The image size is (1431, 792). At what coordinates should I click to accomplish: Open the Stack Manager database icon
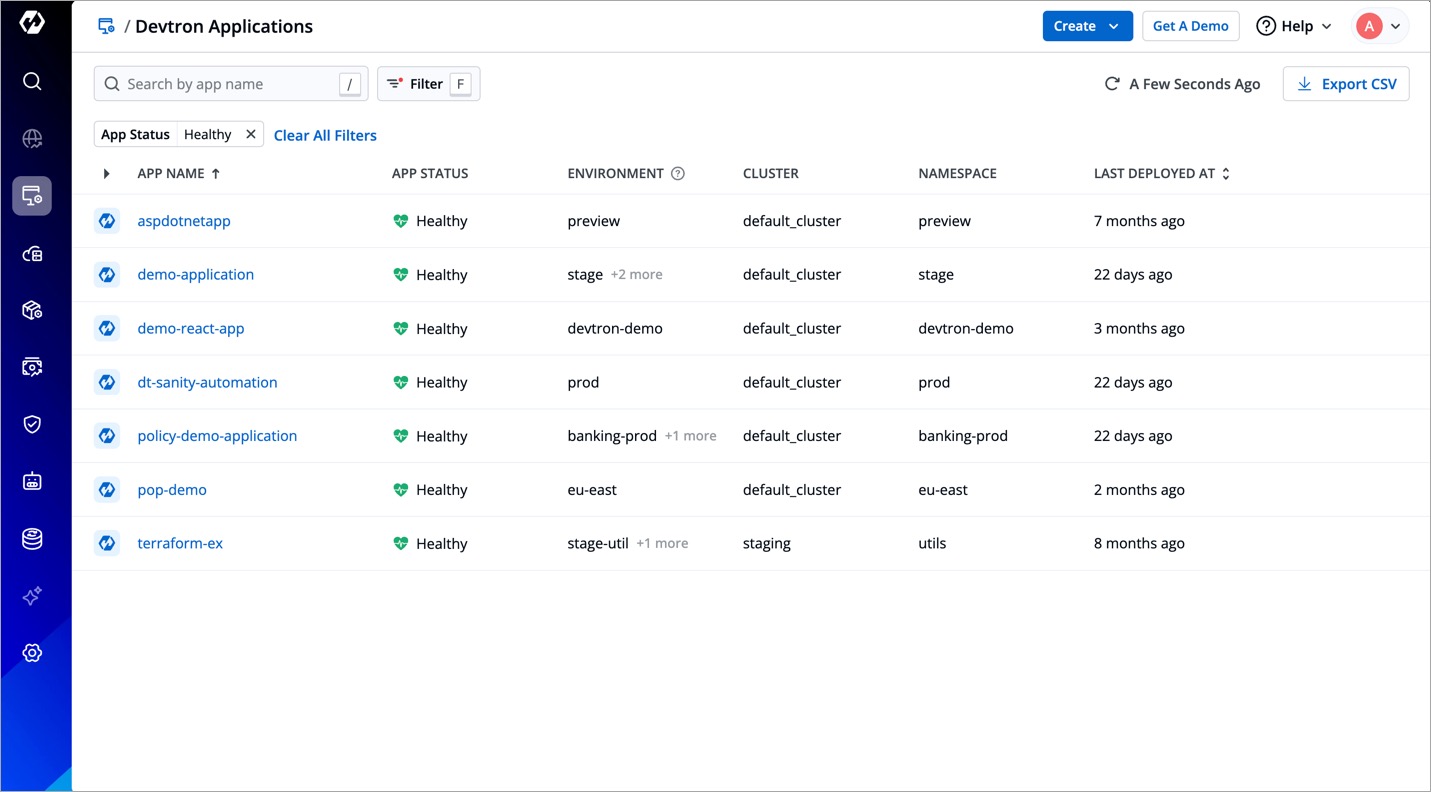[x=33, y=539]
